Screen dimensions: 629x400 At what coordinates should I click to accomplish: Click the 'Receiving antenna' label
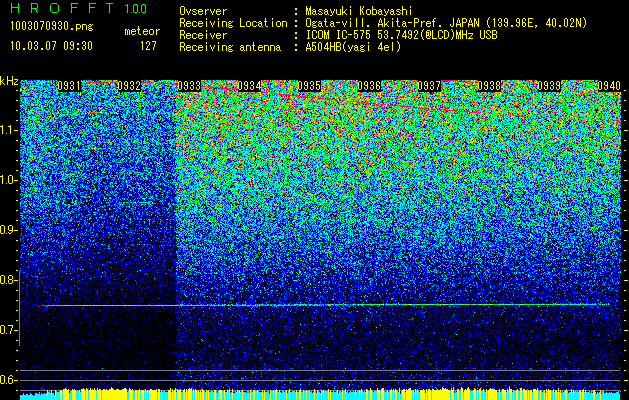[230, 47]
